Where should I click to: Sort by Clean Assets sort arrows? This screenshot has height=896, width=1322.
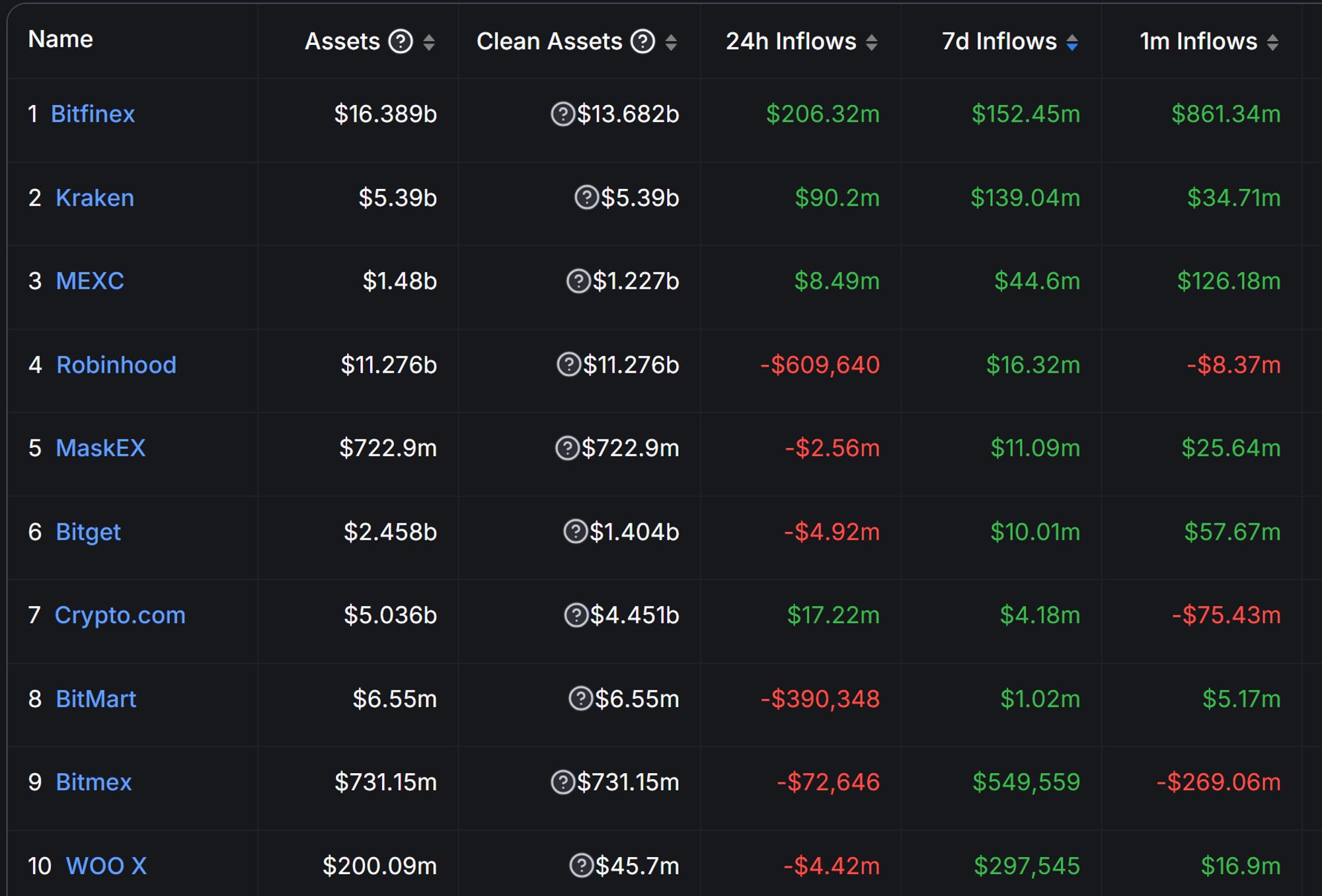(x=671, y=42)
